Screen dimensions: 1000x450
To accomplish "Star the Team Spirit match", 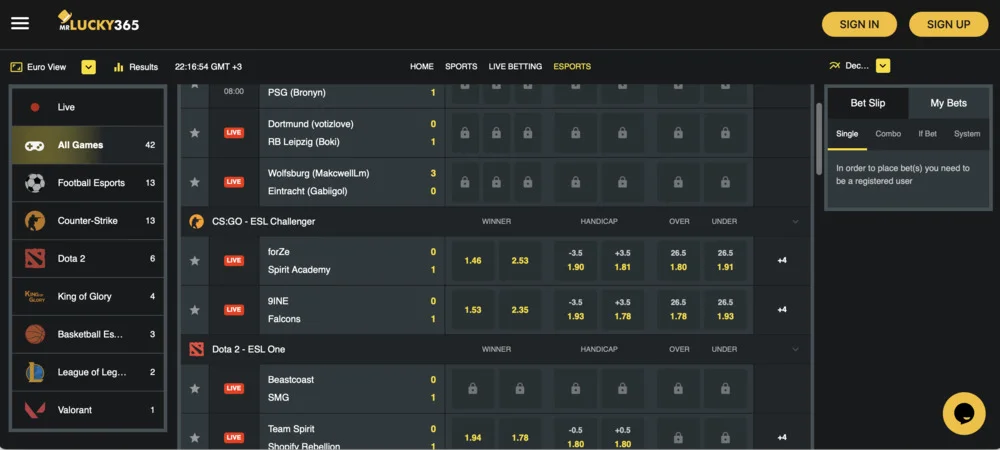I will (x=195, y=438).
